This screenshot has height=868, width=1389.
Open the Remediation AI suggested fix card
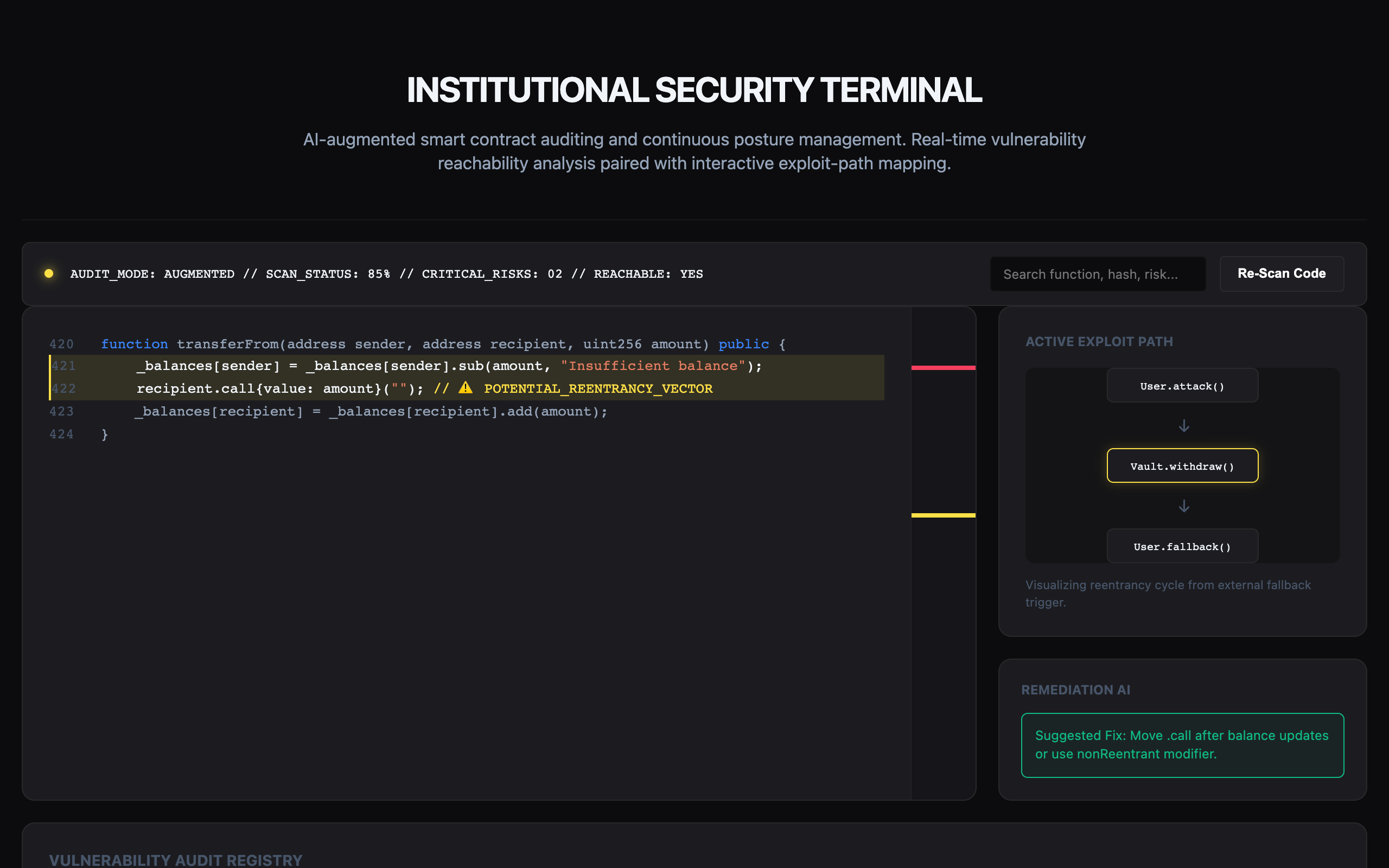1182,744
